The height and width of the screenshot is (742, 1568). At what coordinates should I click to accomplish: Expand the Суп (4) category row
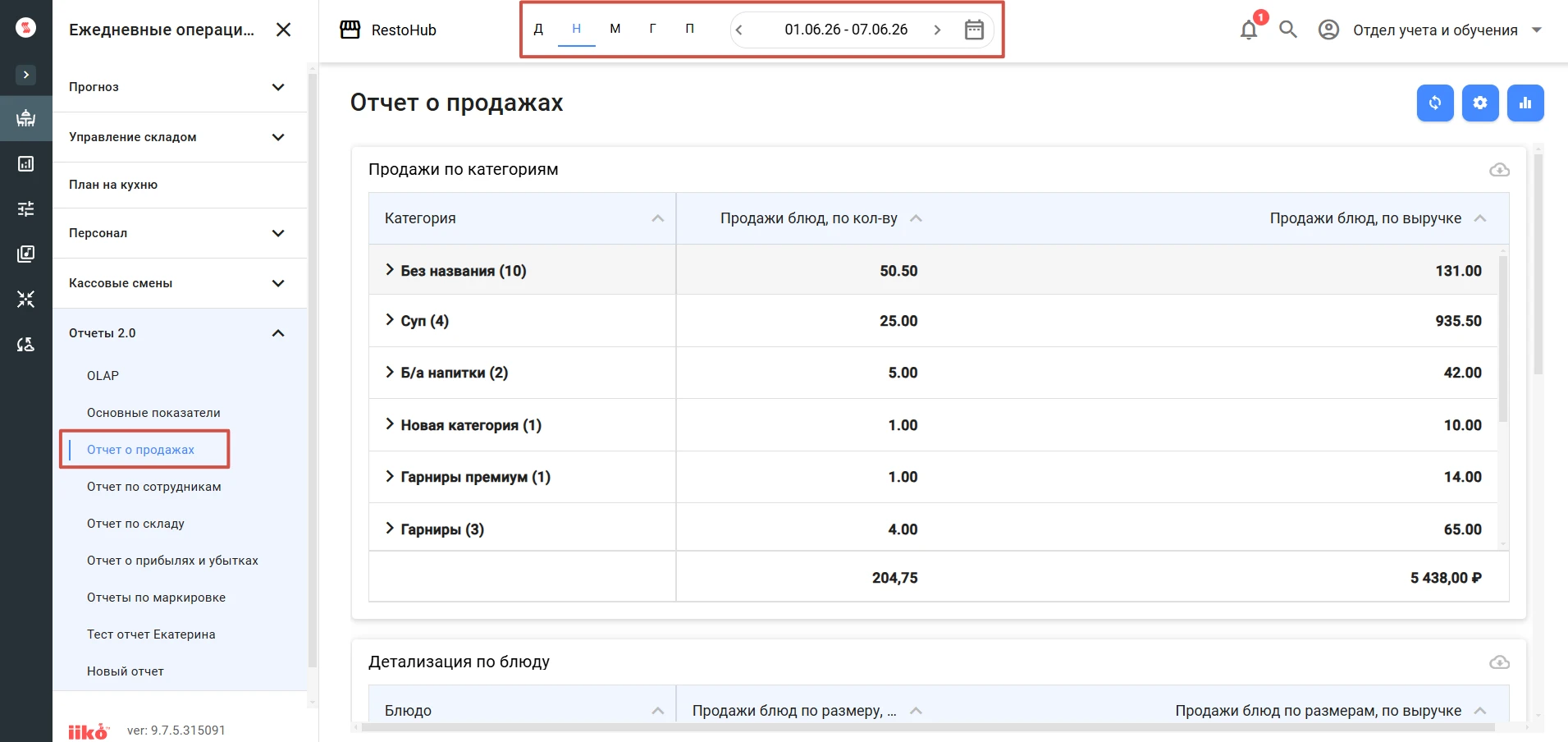pyautogui.click(x=390, y=320)
